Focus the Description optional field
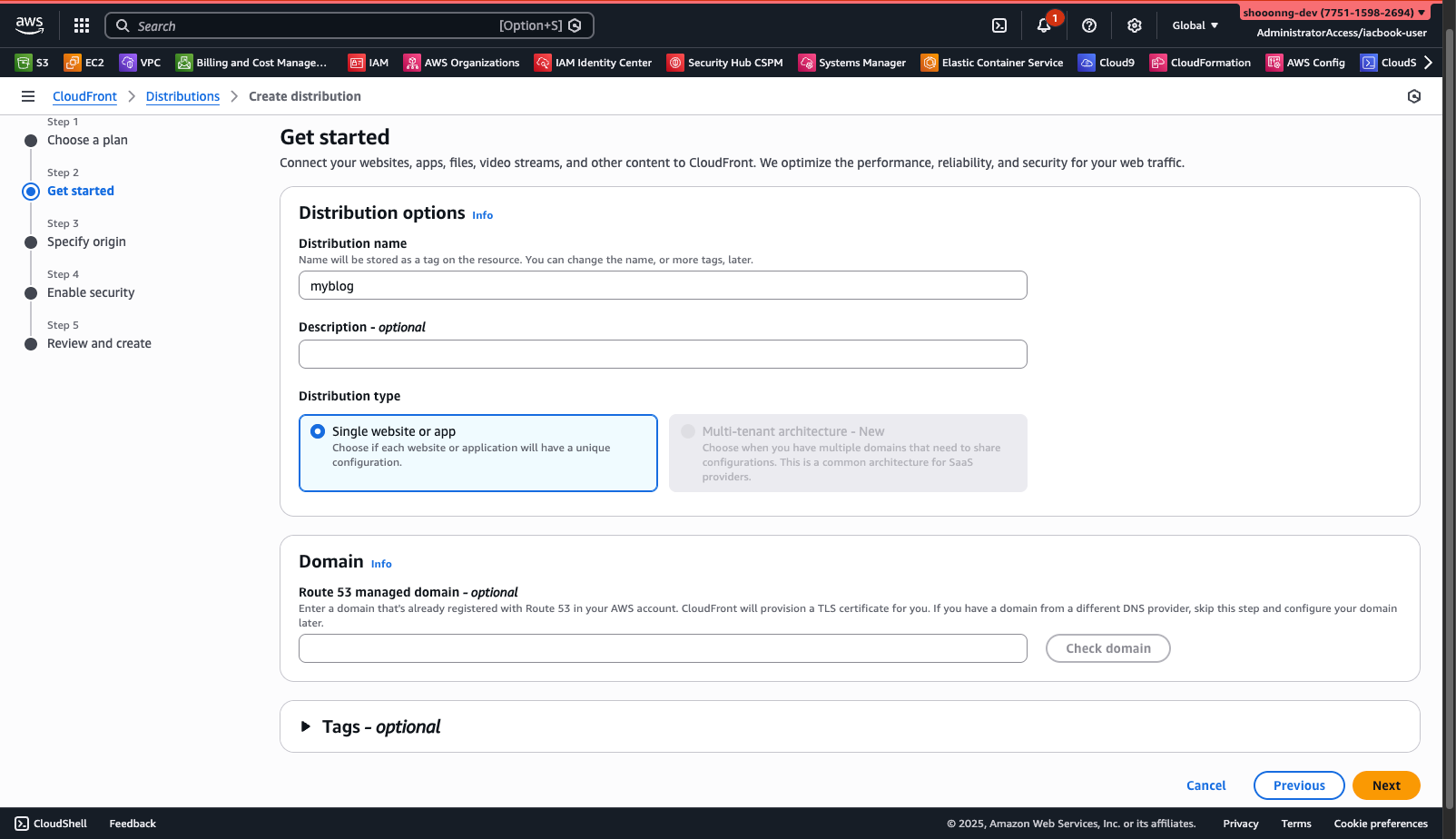Viewport: 1456px width, 839px height. pyautogui.click(x=663, y=354)
